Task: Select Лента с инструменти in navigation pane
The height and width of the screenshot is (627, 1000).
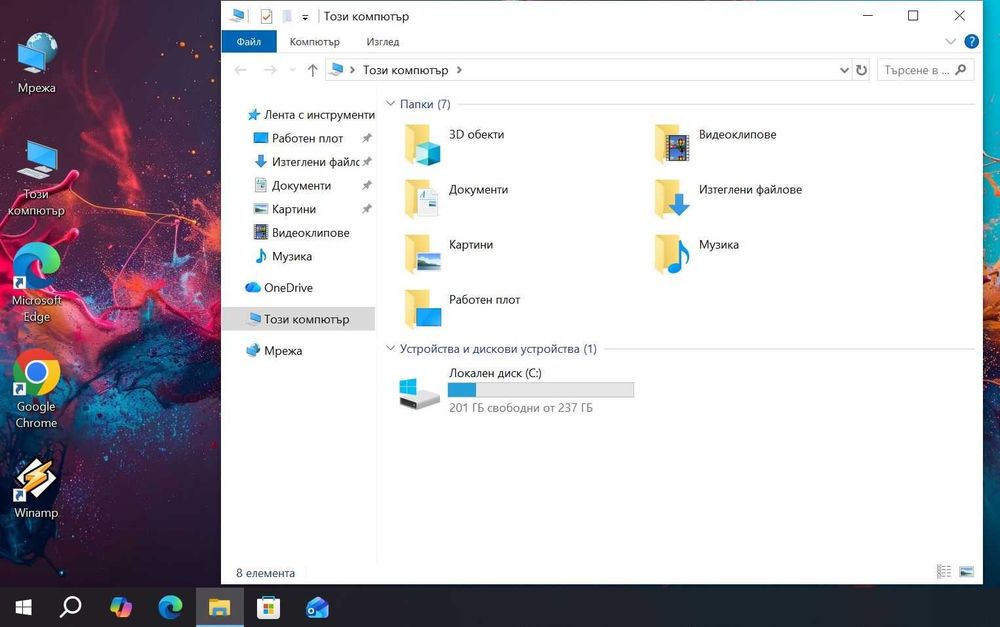Action: 311,115
